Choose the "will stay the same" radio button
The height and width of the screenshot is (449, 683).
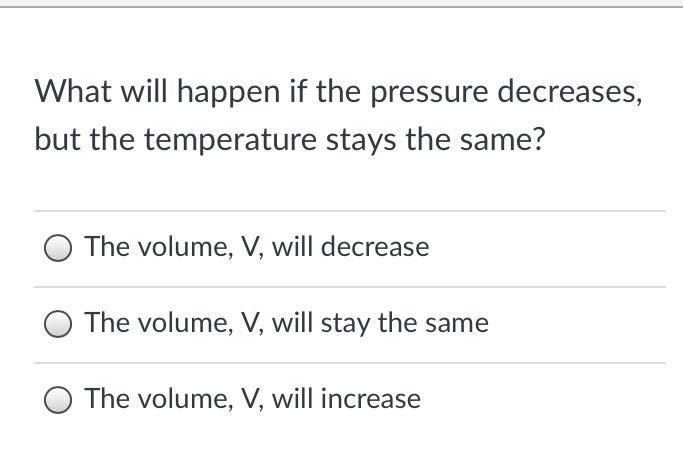pos(59,324)
